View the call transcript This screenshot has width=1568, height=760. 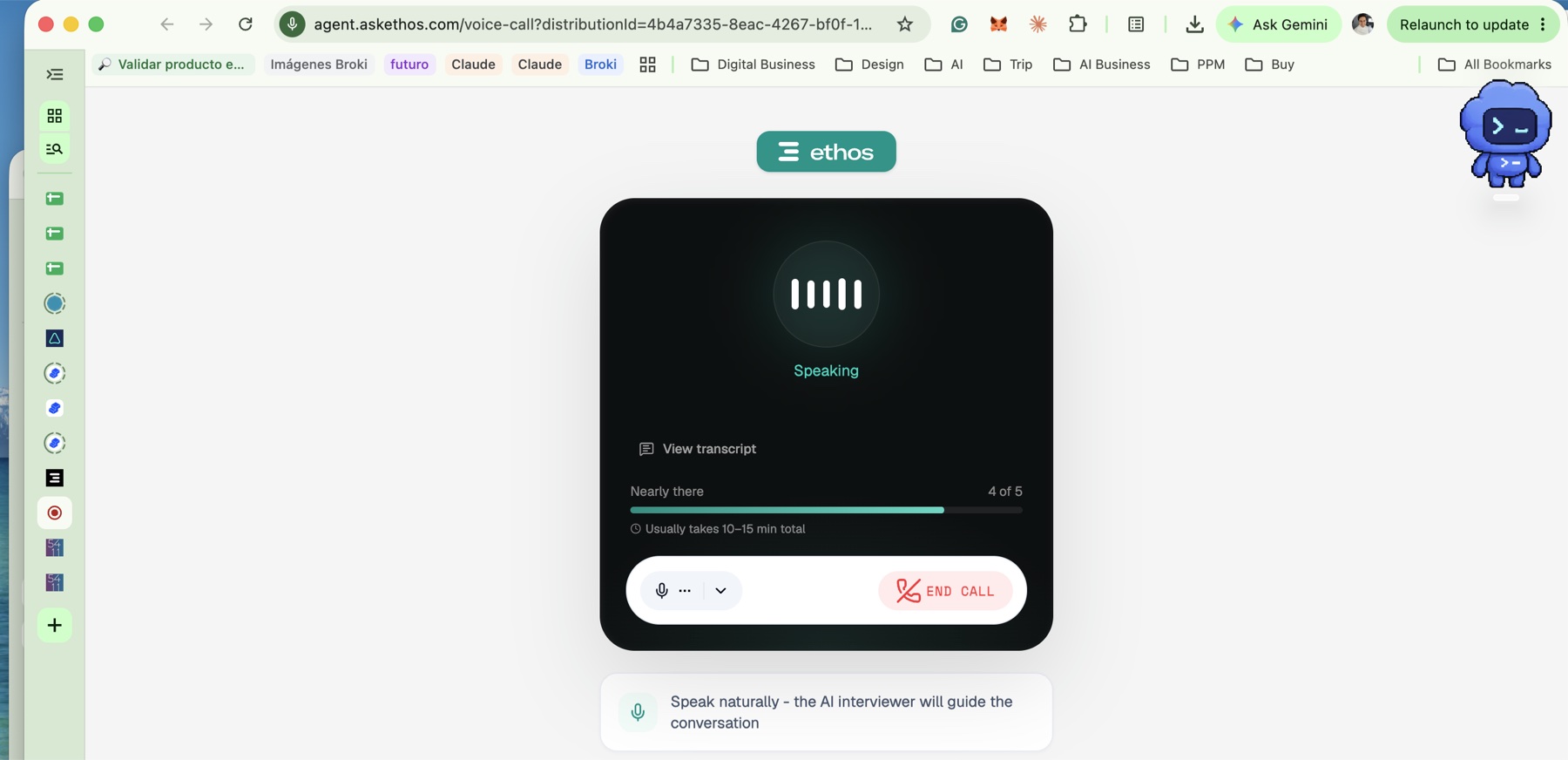[698, 449]
